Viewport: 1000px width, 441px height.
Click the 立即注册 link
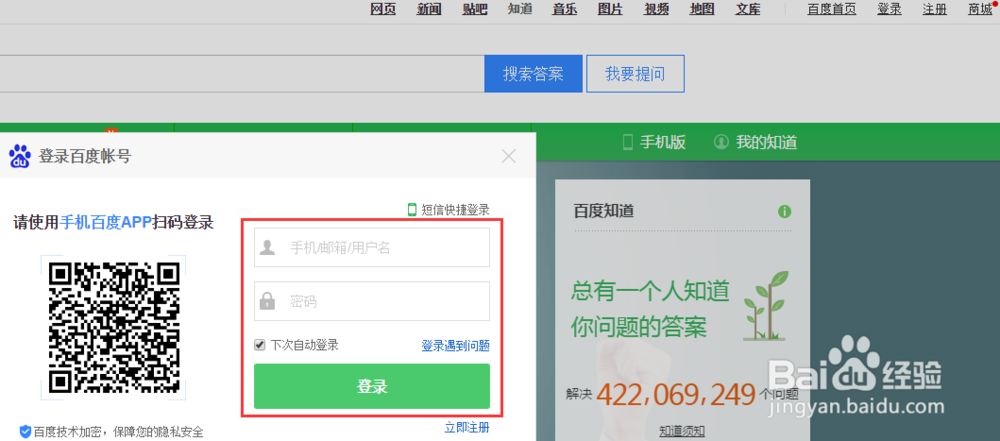(x=467, y=428)
